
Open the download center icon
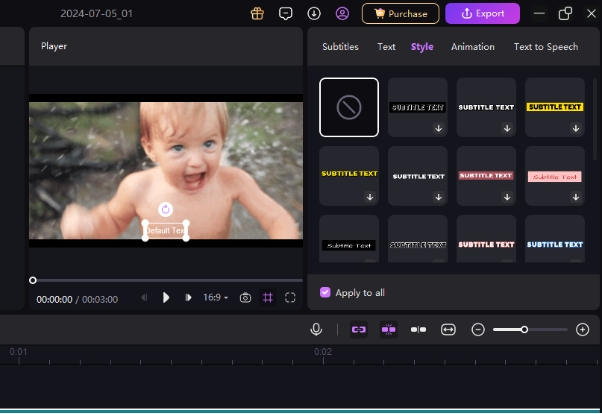[x=314, y=14]
